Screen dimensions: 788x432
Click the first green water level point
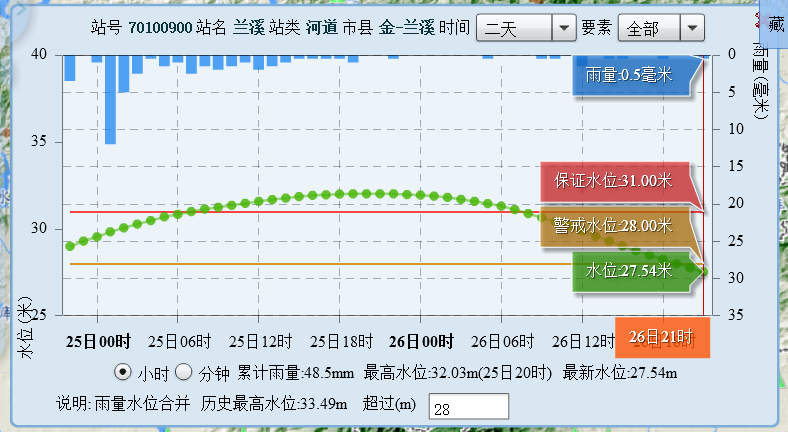point(69,246)
